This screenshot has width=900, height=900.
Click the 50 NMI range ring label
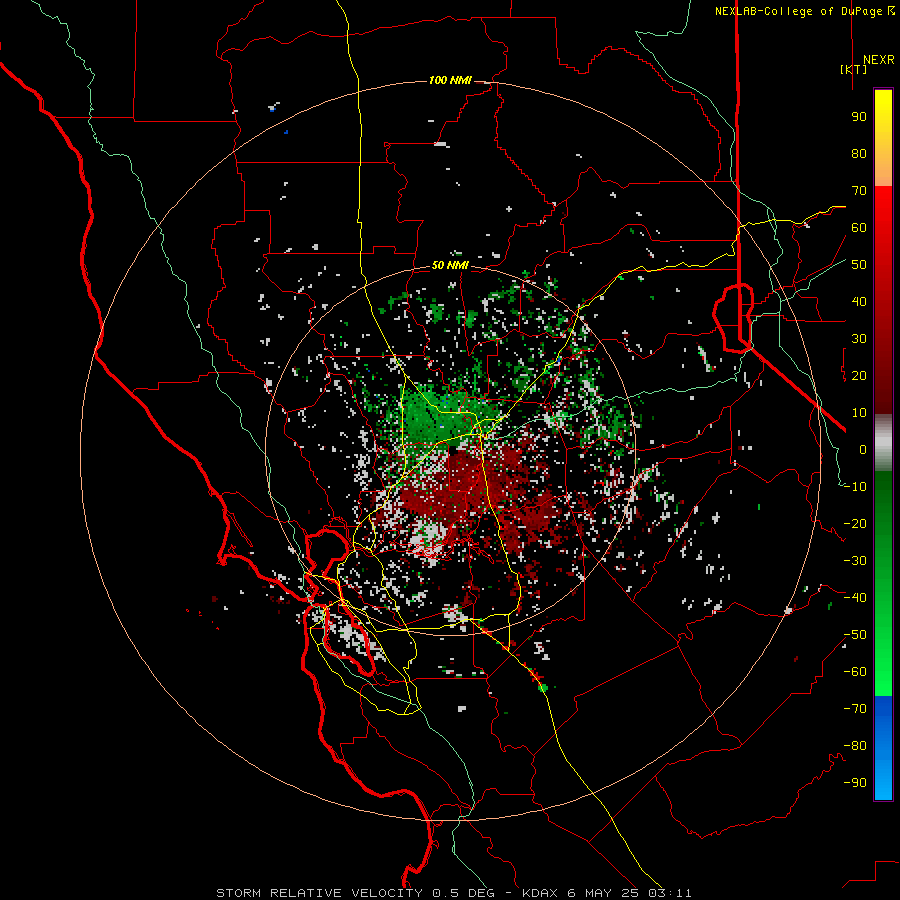(451, 265)
